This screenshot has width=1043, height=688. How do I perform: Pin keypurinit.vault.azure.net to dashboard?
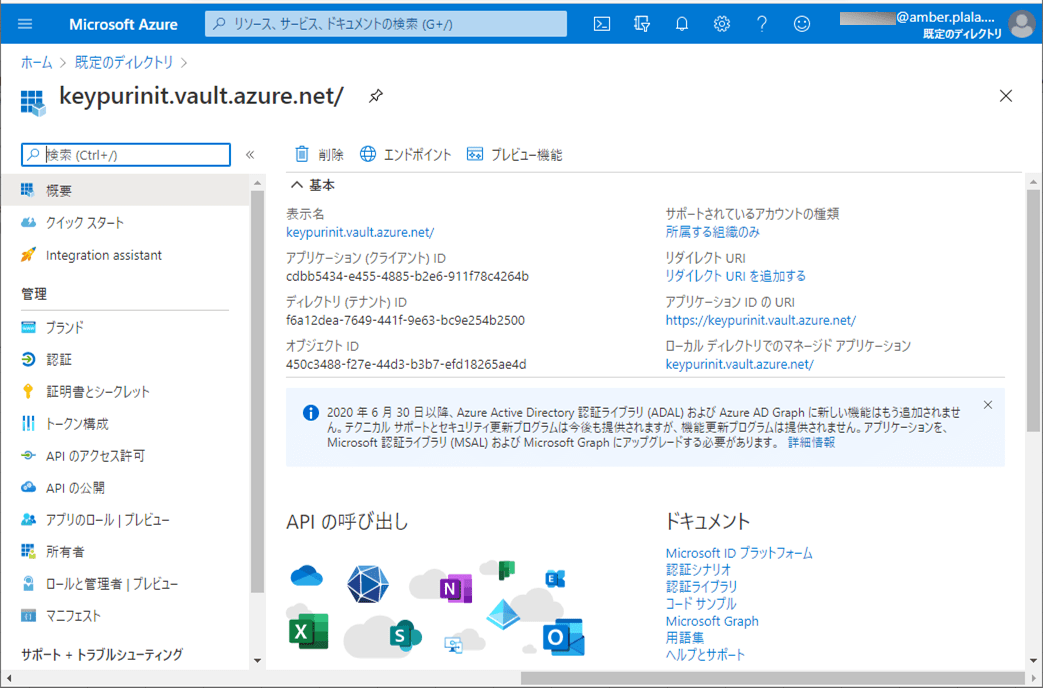point(376,96)
